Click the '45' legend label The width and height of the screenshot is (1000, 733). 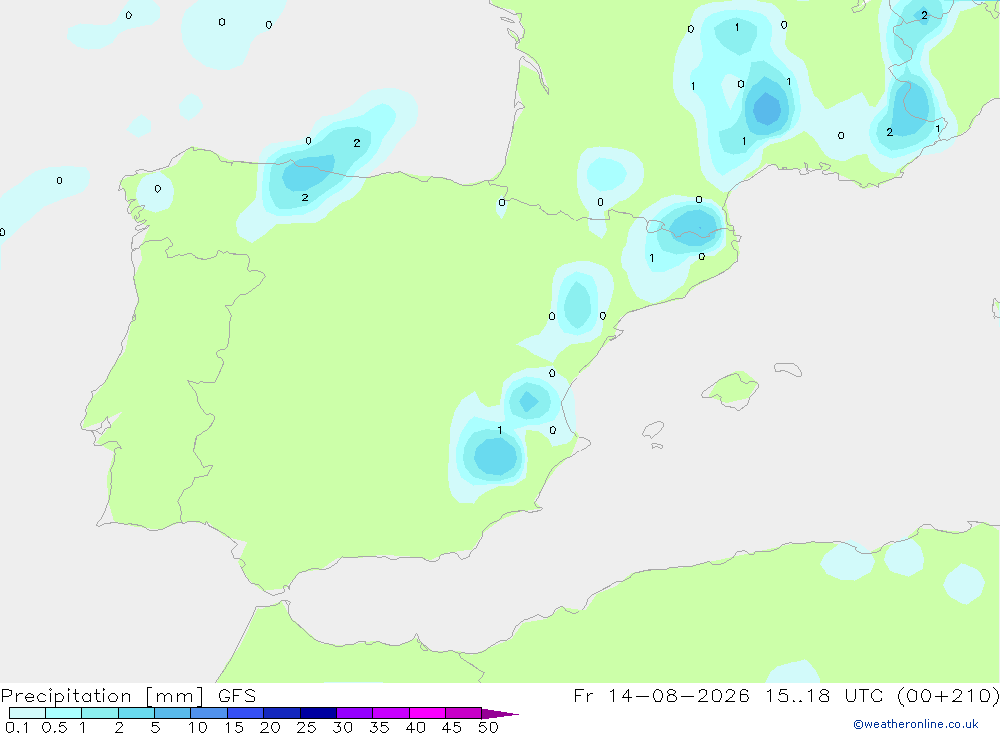click(x=452, y=727)
